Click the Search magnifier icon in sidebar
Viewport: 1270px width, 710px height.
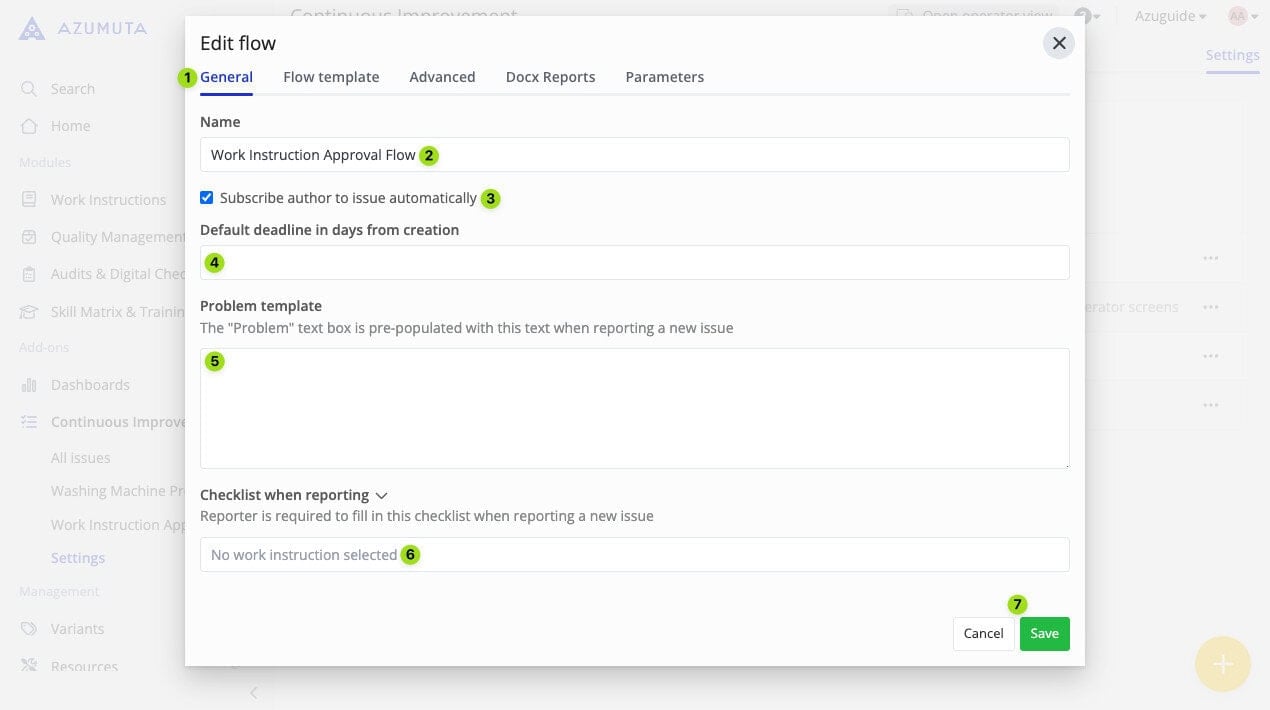tap(29, 89)
